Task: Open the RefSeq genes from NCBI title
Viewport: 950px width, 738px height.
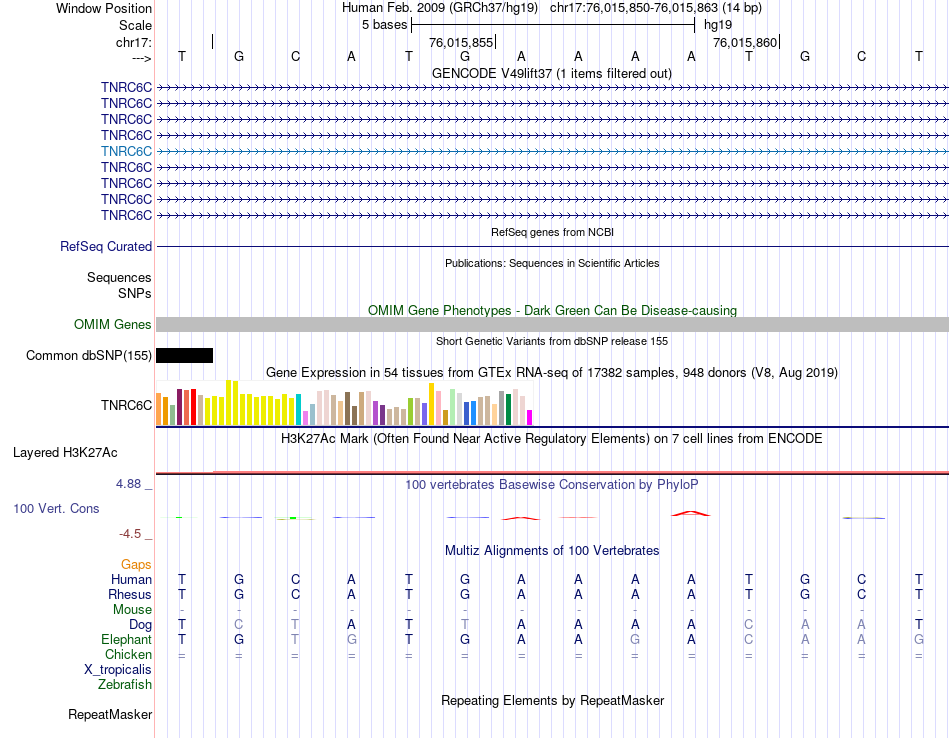Action: point(552,232)
